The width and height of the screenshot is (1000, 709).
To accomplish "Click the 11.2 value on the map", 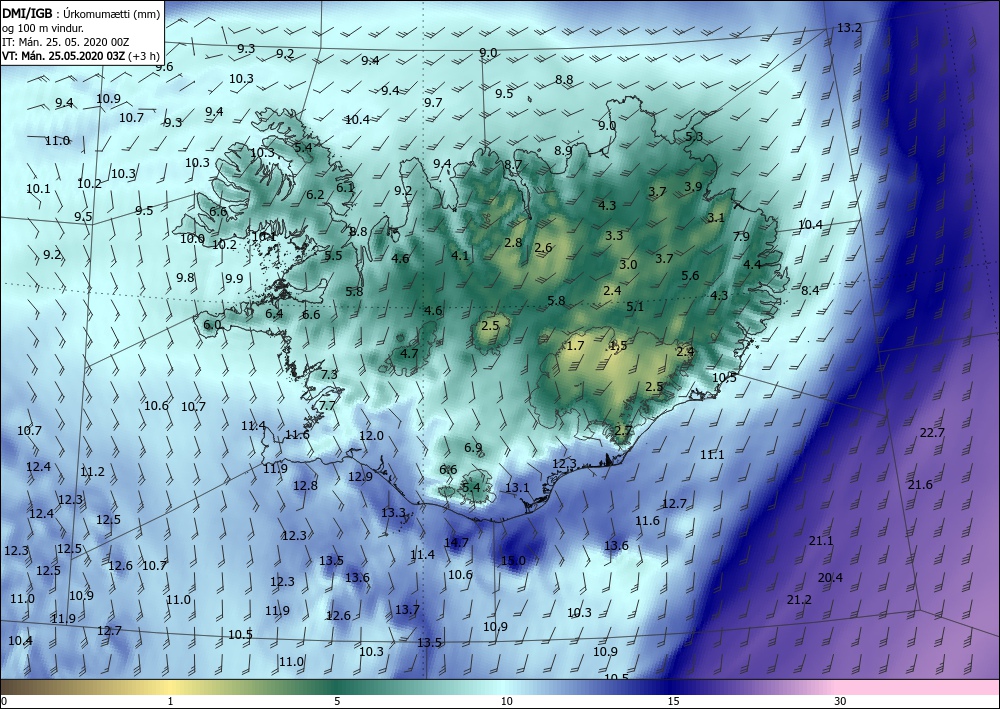I will click(x=92, y=472).
